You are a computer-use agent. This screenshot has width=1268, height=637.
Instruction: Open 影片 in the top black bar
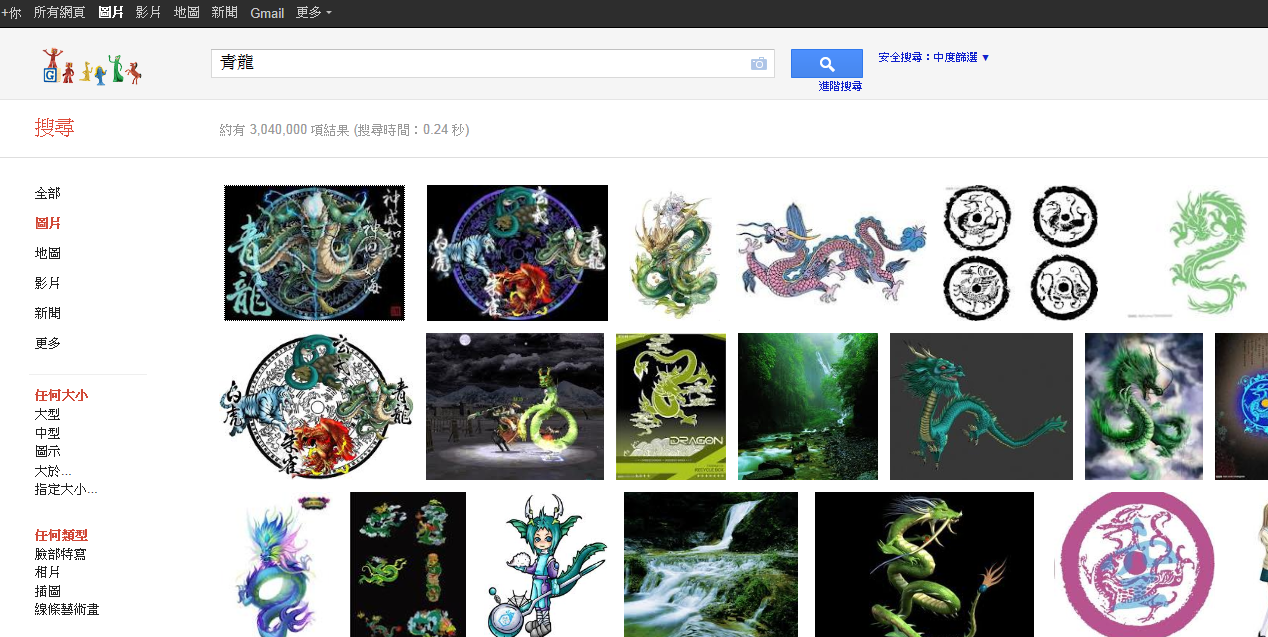[x=148, y=13]
